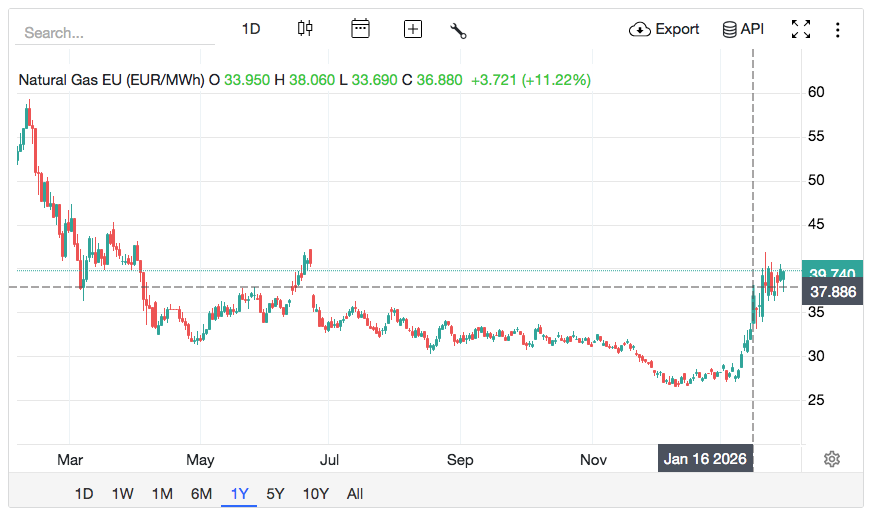Image resolution: width=876 pixels, height=524 pixels.
Task: Switch to 6M time range
Action: pyautogui.click(x=201, y=493)
